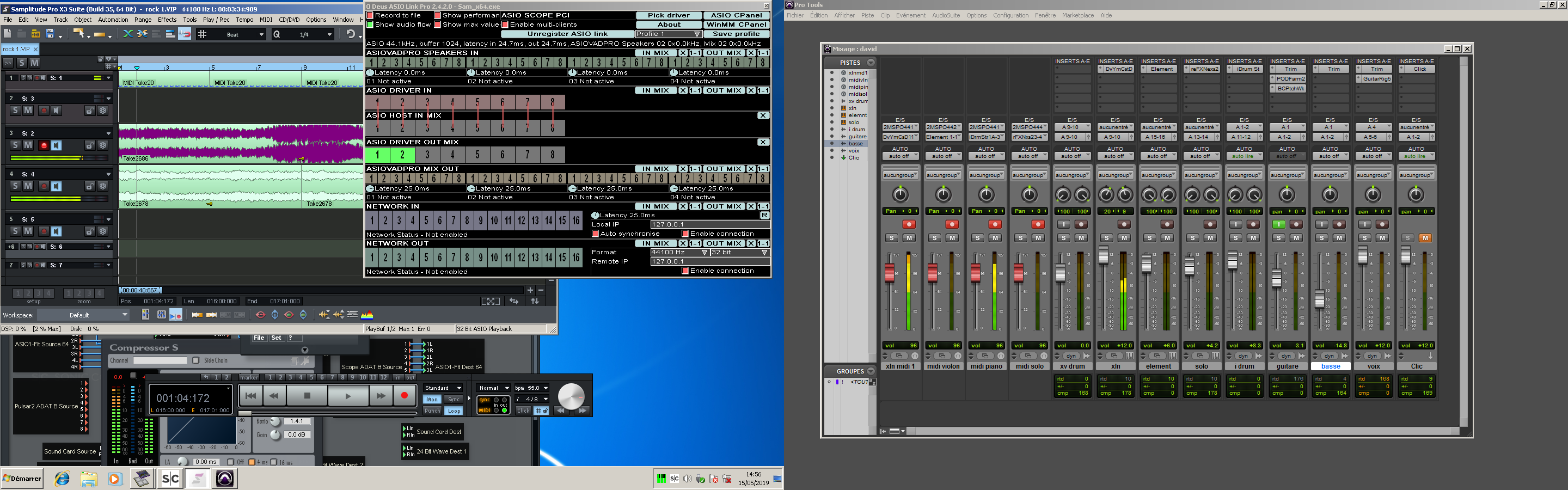
Task: Click the Windows Media Player taskbar icon
Action: tap(115, 479)
